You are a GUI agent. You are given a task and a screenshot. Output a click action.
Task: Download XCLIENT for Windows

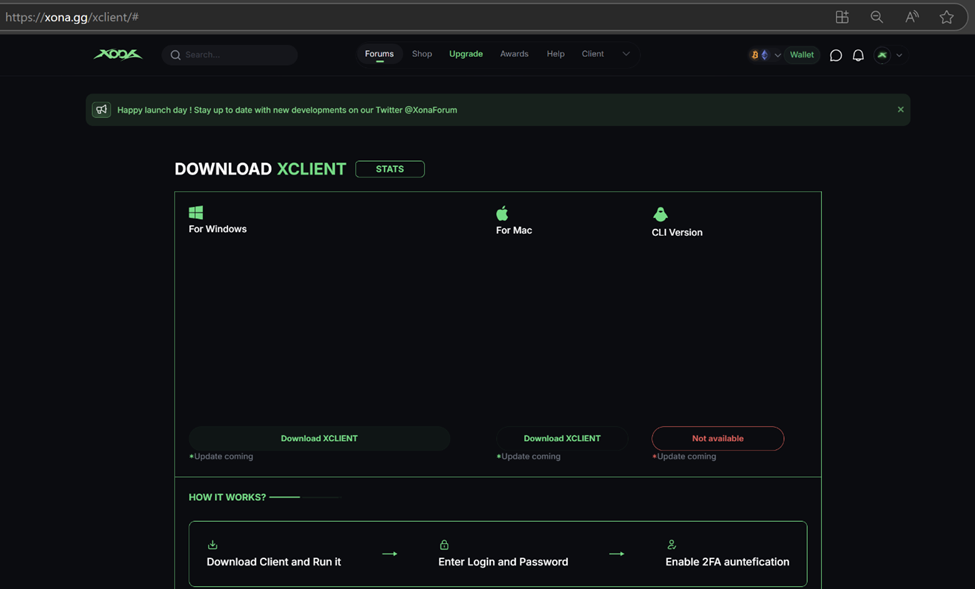point(319,438)
